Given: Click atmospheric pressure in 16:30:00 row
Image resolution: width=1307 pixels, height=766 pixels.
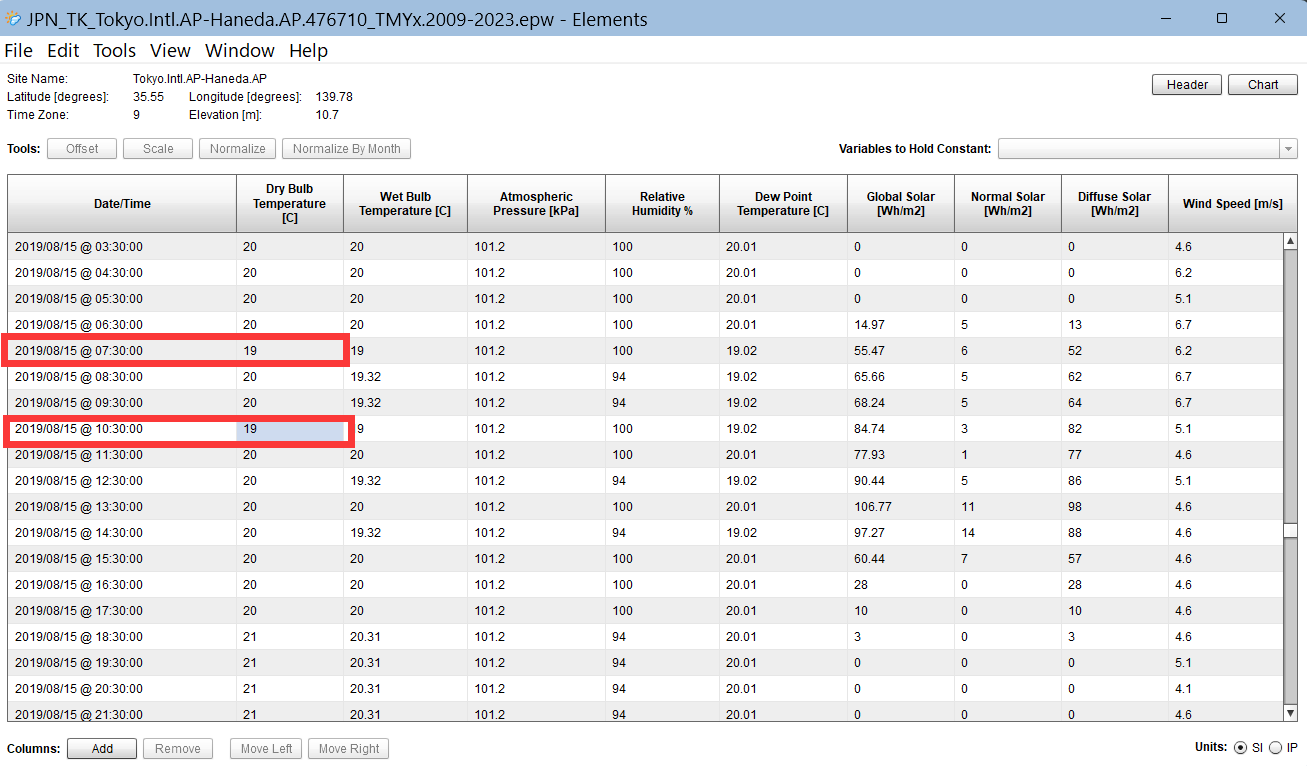Looking at the screenshot, I should [536, 585].
